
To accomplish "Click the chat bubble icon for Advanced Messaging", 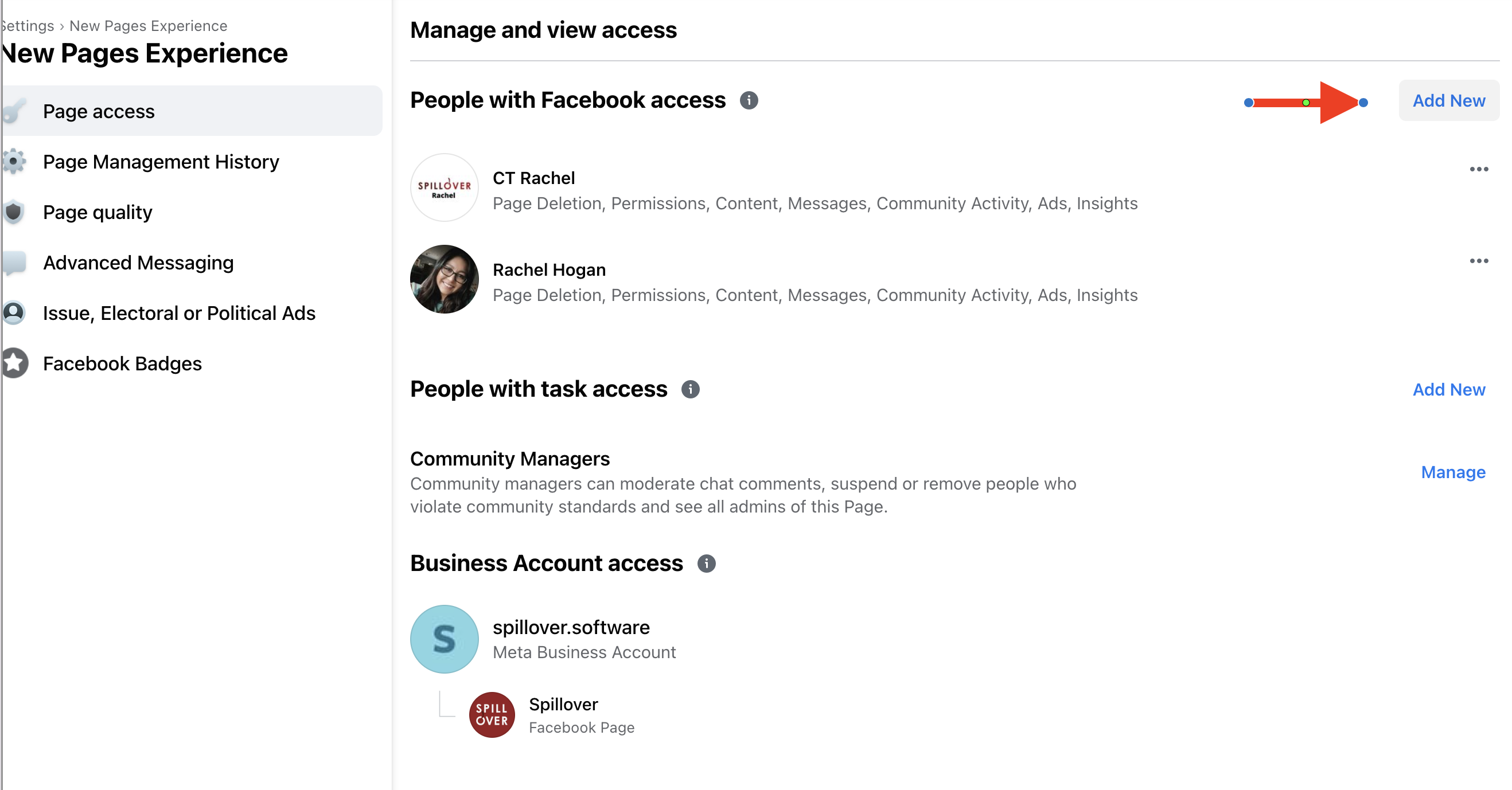I will tap(14, 263).
